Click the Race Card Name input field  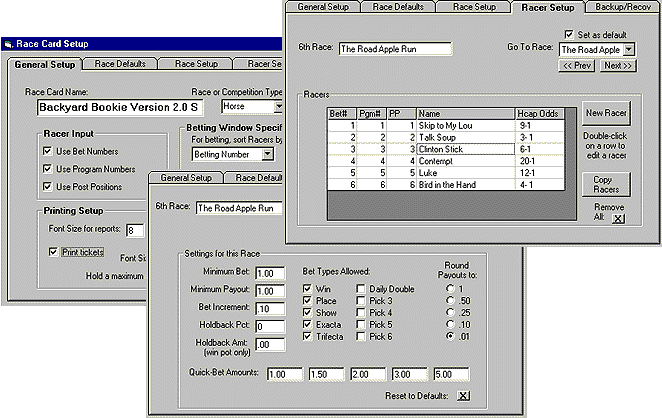point(120,107)
